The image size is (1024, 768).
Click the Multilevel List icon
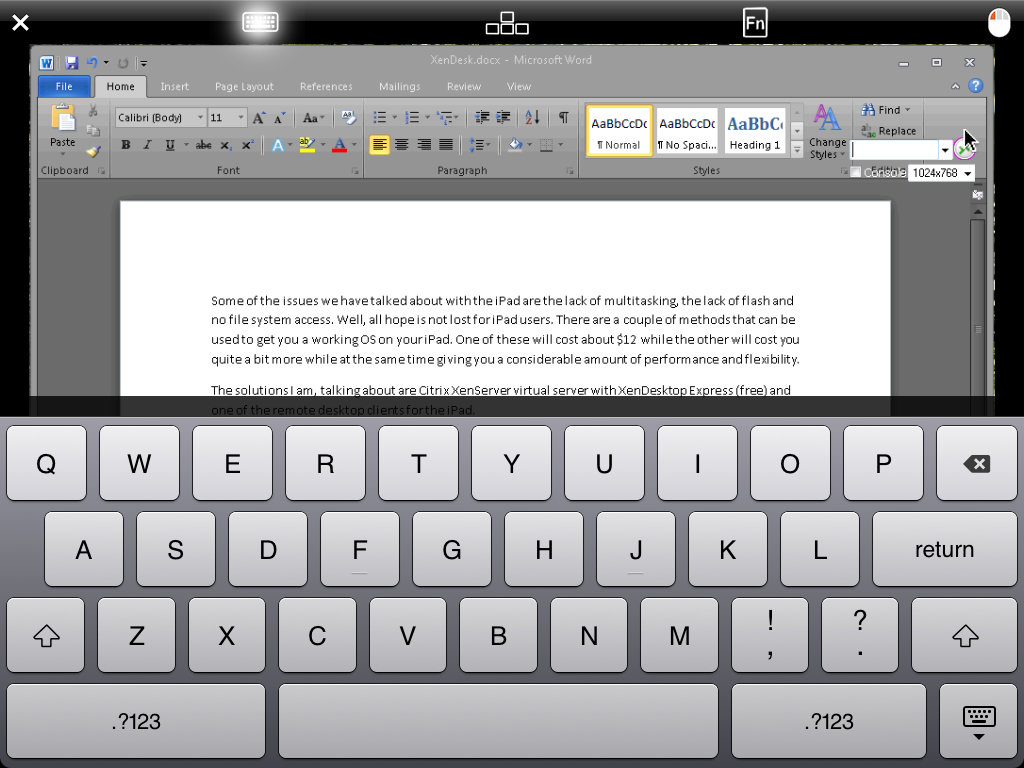445,118
